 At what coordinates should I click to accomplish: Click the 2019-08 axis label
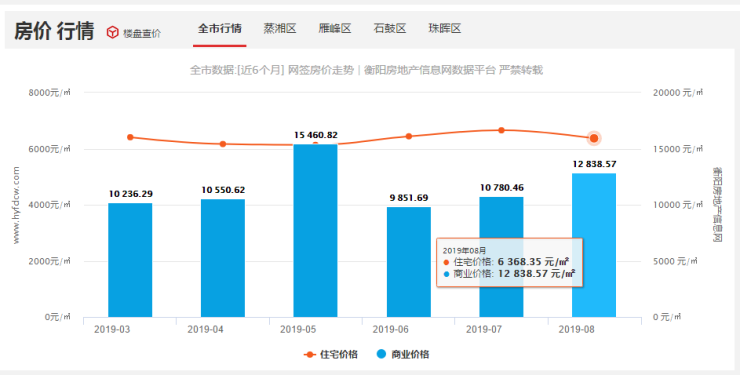click(x=576, y=329)
